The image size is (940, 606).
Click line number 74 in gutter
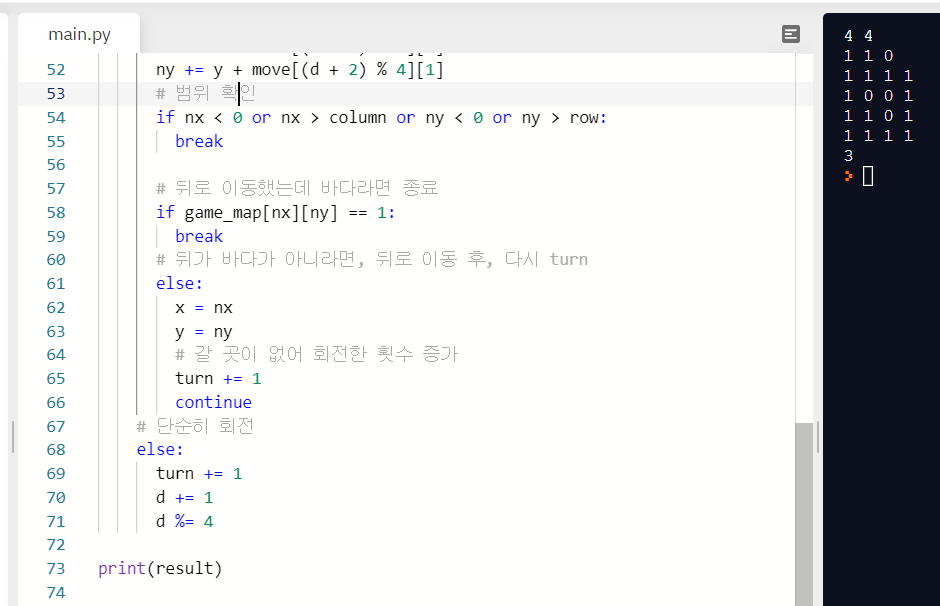coord(56,592)
